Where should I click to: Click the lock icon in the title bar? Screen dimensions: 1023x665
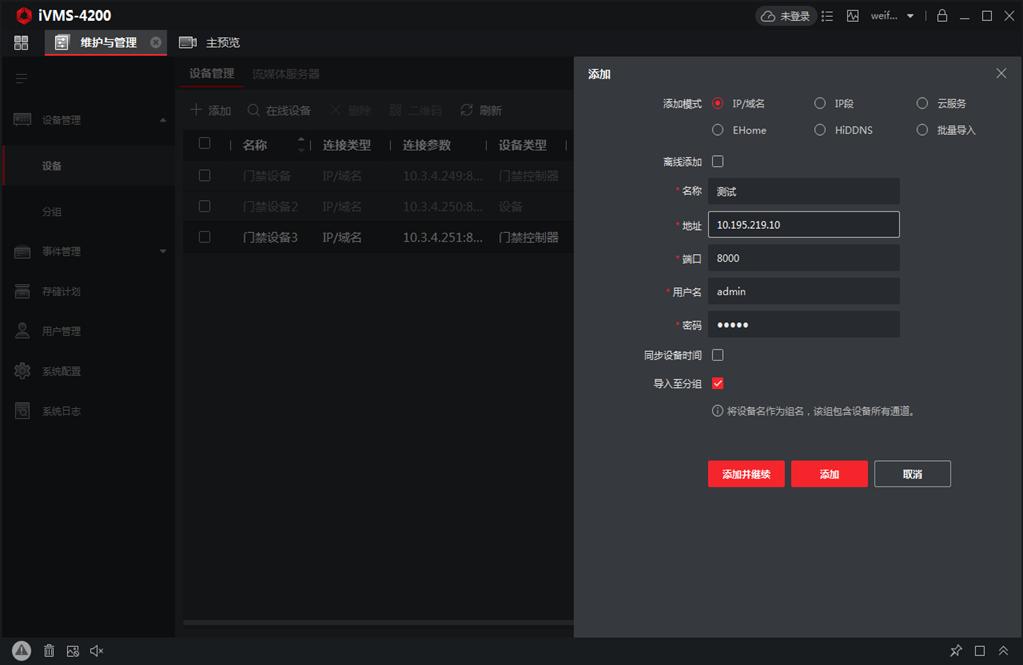click(941, 15)
